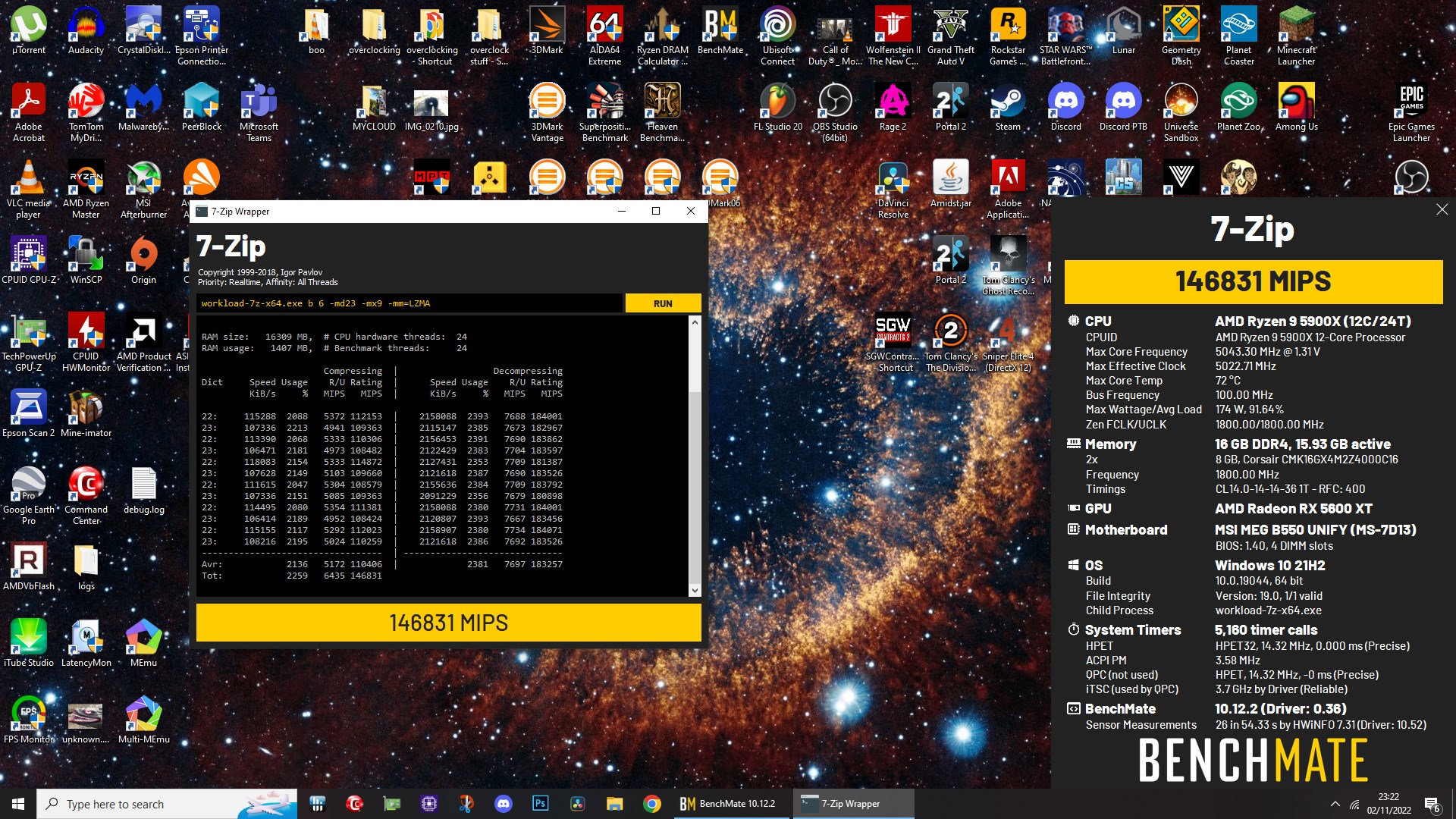Screen dimensions: 1456x819
Task: Open the µTorrent desktop icon
Action: pos(28,30)
